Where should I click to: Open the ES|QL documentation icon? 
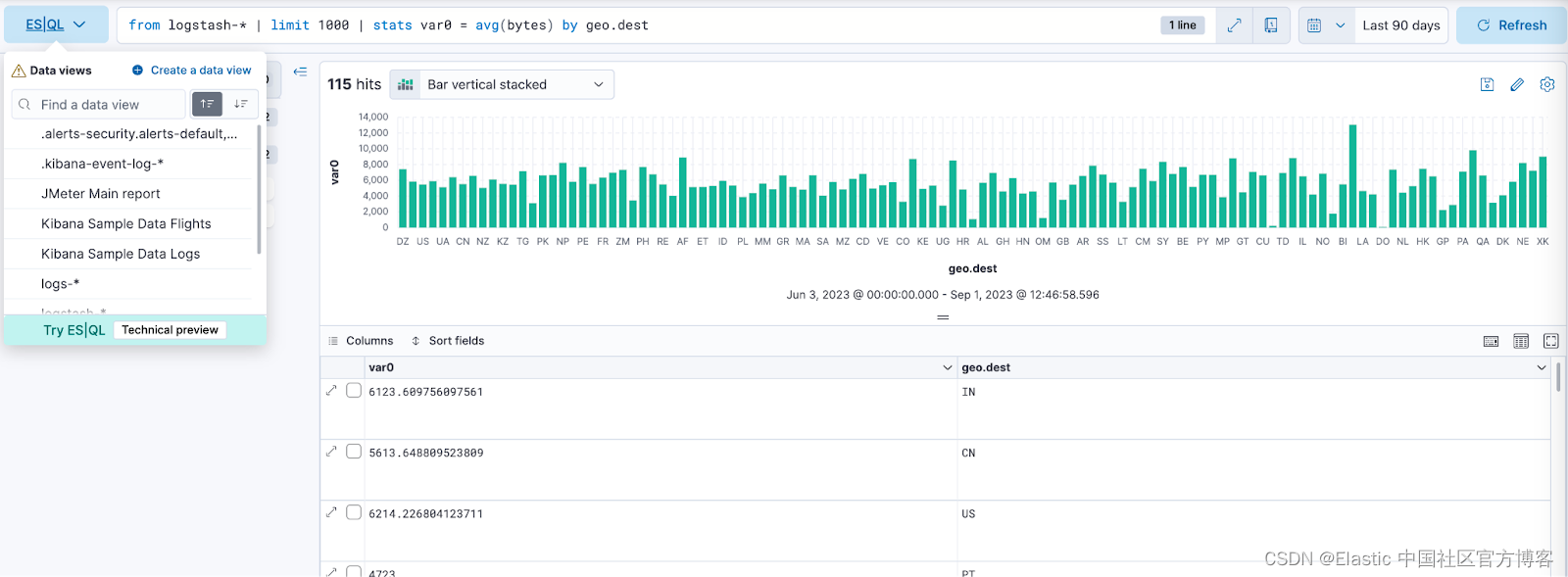(x=1270, y=25)
